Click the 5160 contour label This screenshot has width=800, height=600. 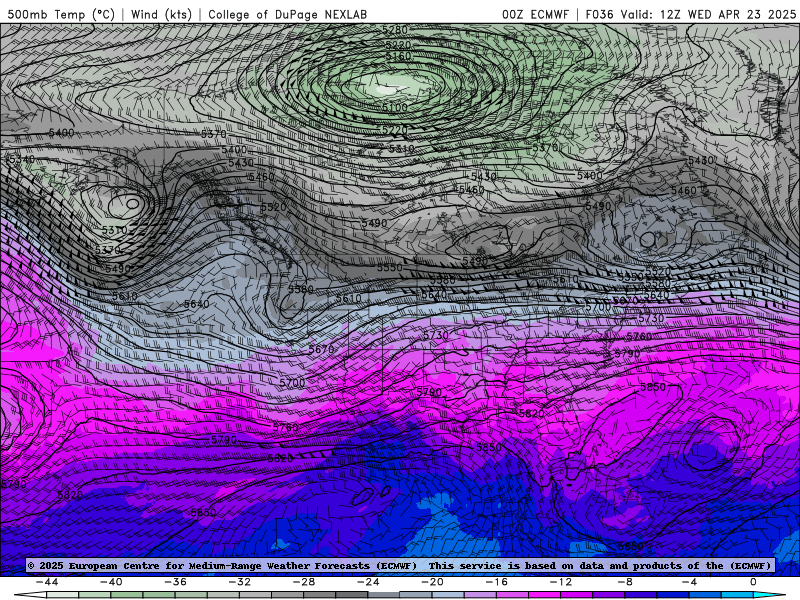[398, 56]
